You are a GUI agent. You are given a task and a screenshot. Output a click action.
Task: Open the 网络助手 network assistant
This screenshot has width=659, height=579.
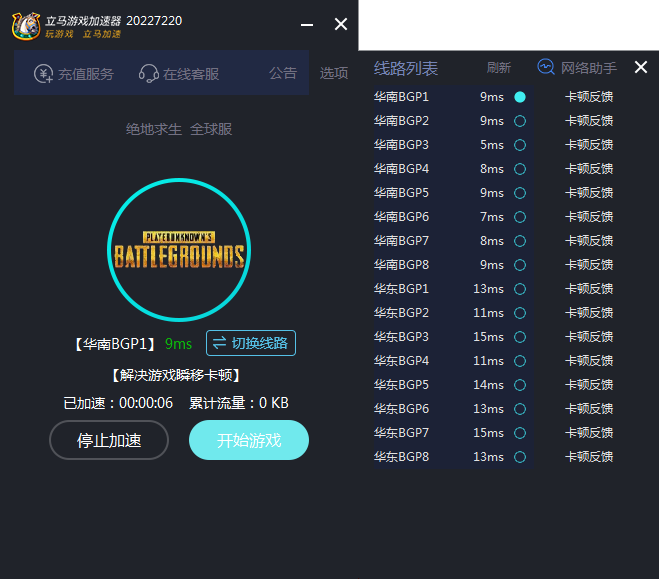577,67
